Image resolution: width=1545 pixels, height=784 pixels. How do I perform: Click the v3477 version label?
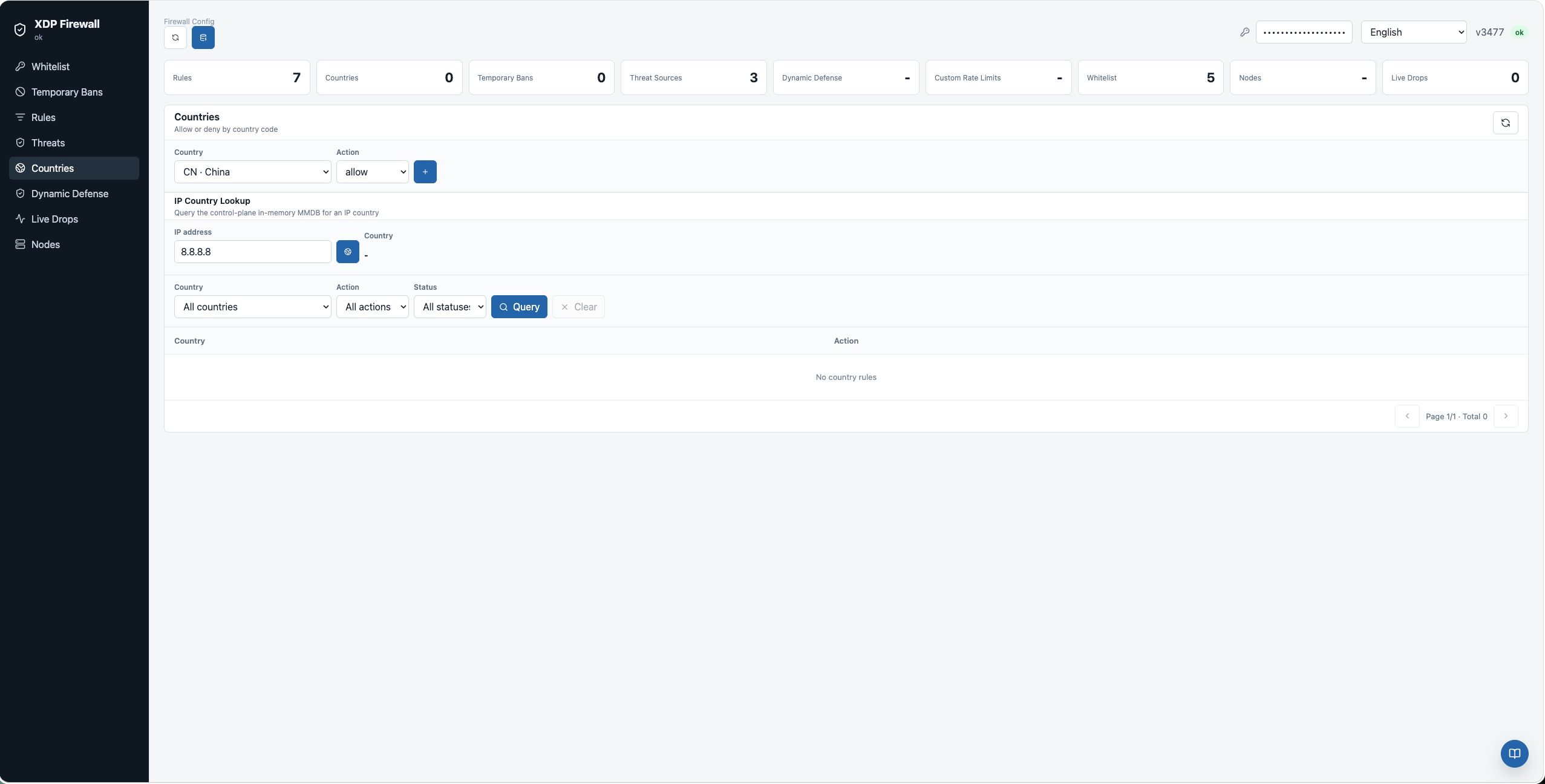[x=1490, y=32]
